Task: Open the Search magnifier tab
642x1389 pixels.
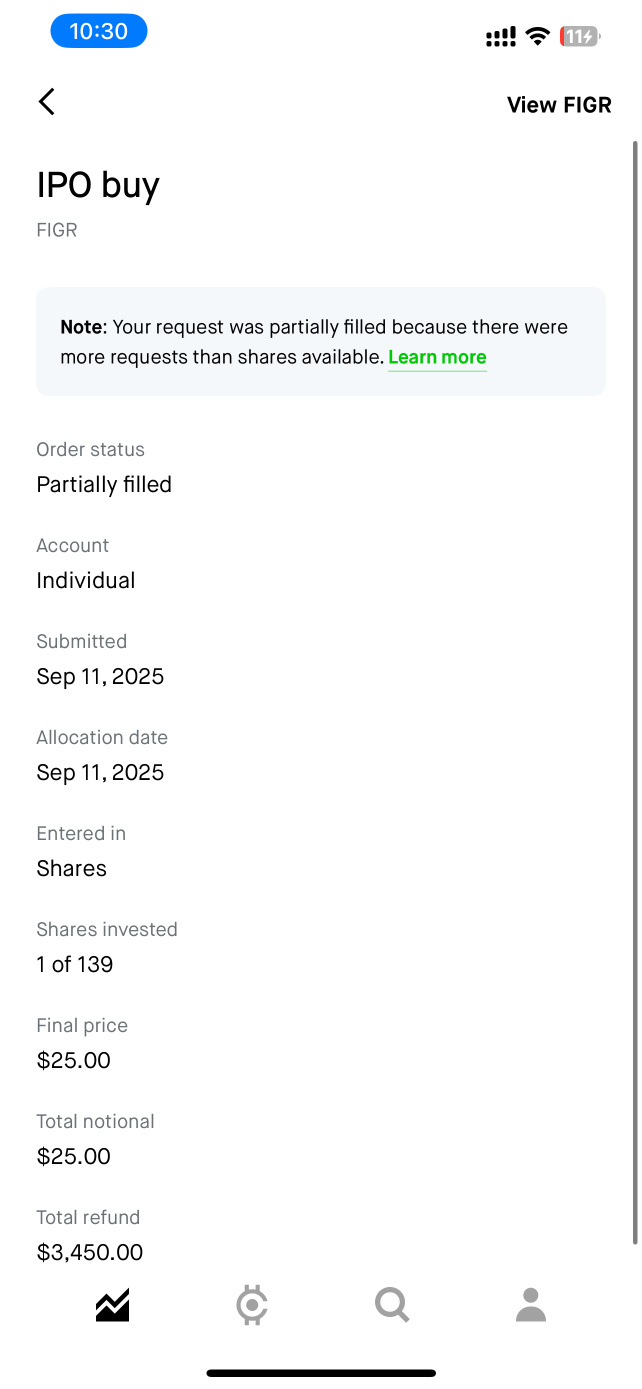Action: click(391, 1305)
